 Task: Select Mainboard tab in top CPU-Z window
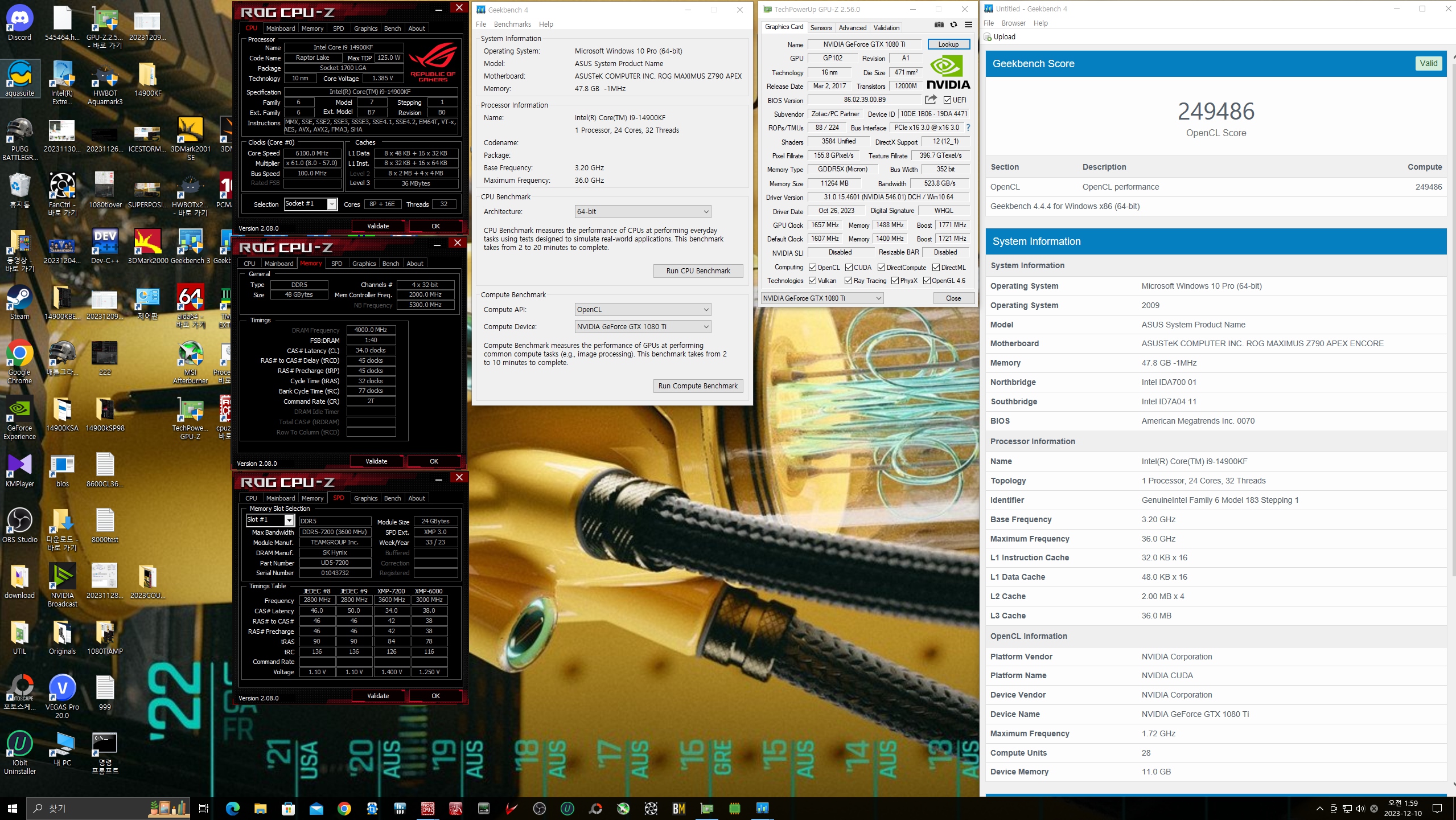pos(280,28)
